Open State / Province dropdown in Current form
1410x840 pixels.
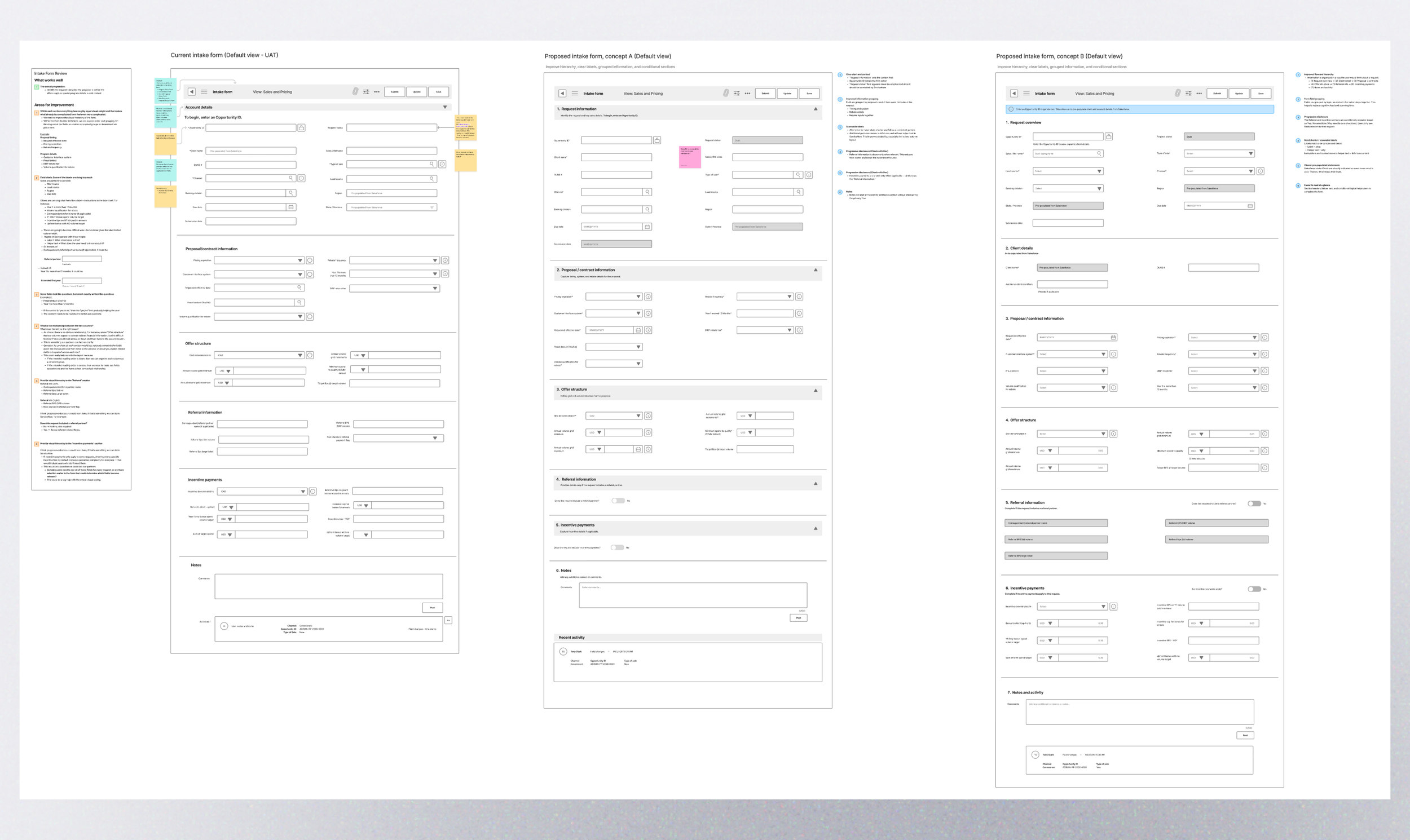click(x=392, y=207)
